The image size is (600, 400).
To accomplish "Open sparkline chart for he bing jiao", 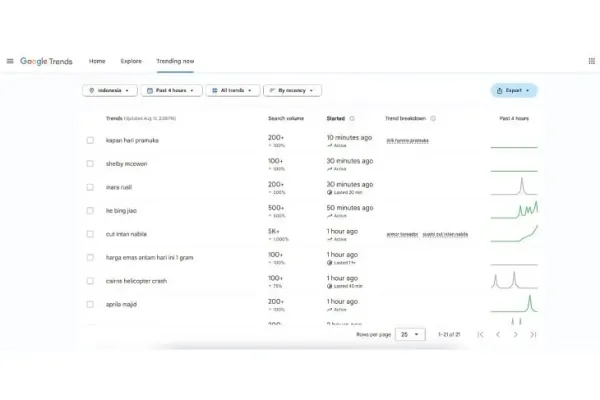I will pyautogui.click(x=514, y=210).
